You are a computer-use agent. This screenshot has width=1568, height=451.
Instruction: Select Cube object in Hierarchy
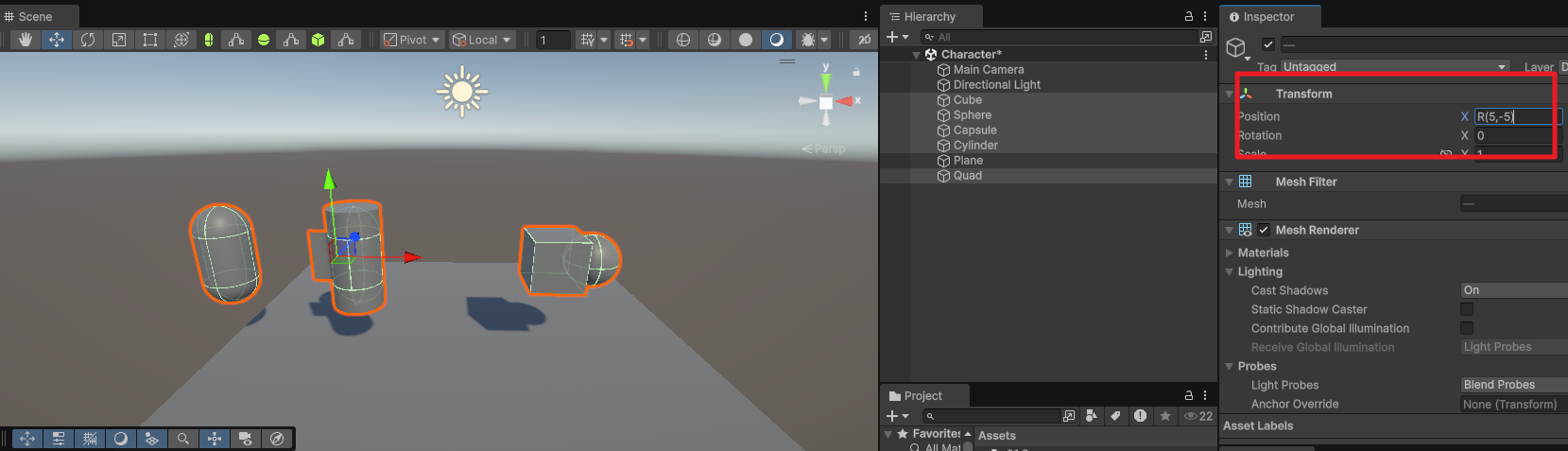pos(968,100)
